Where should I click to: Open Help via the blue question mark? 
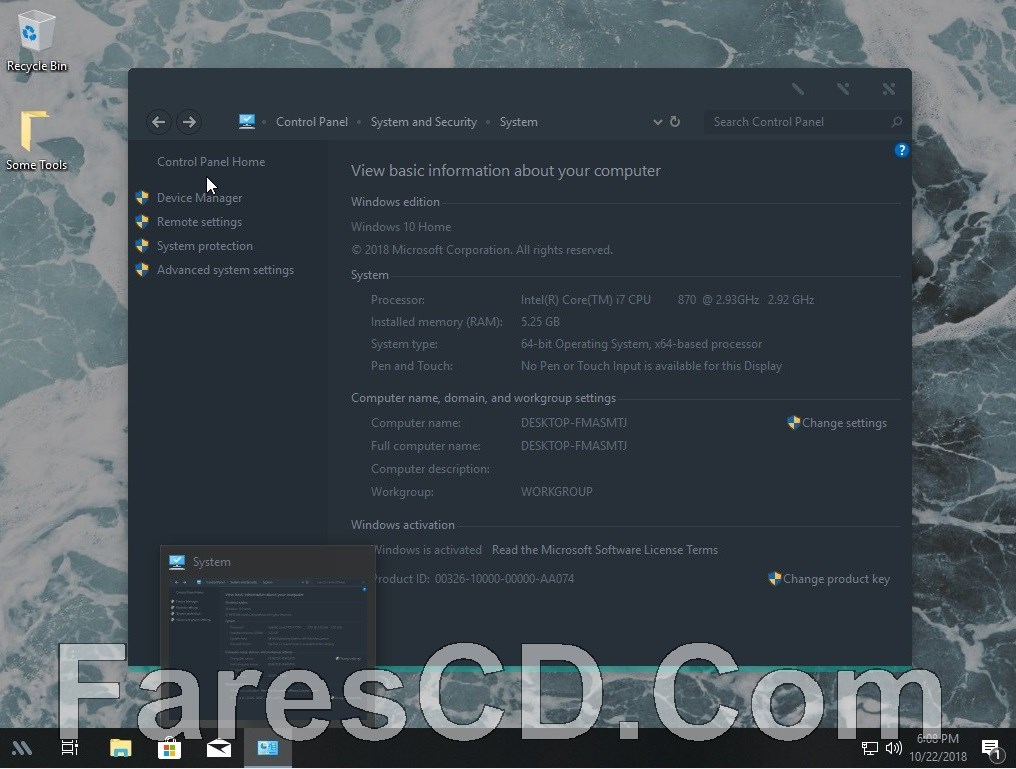(x=901, y=150)
